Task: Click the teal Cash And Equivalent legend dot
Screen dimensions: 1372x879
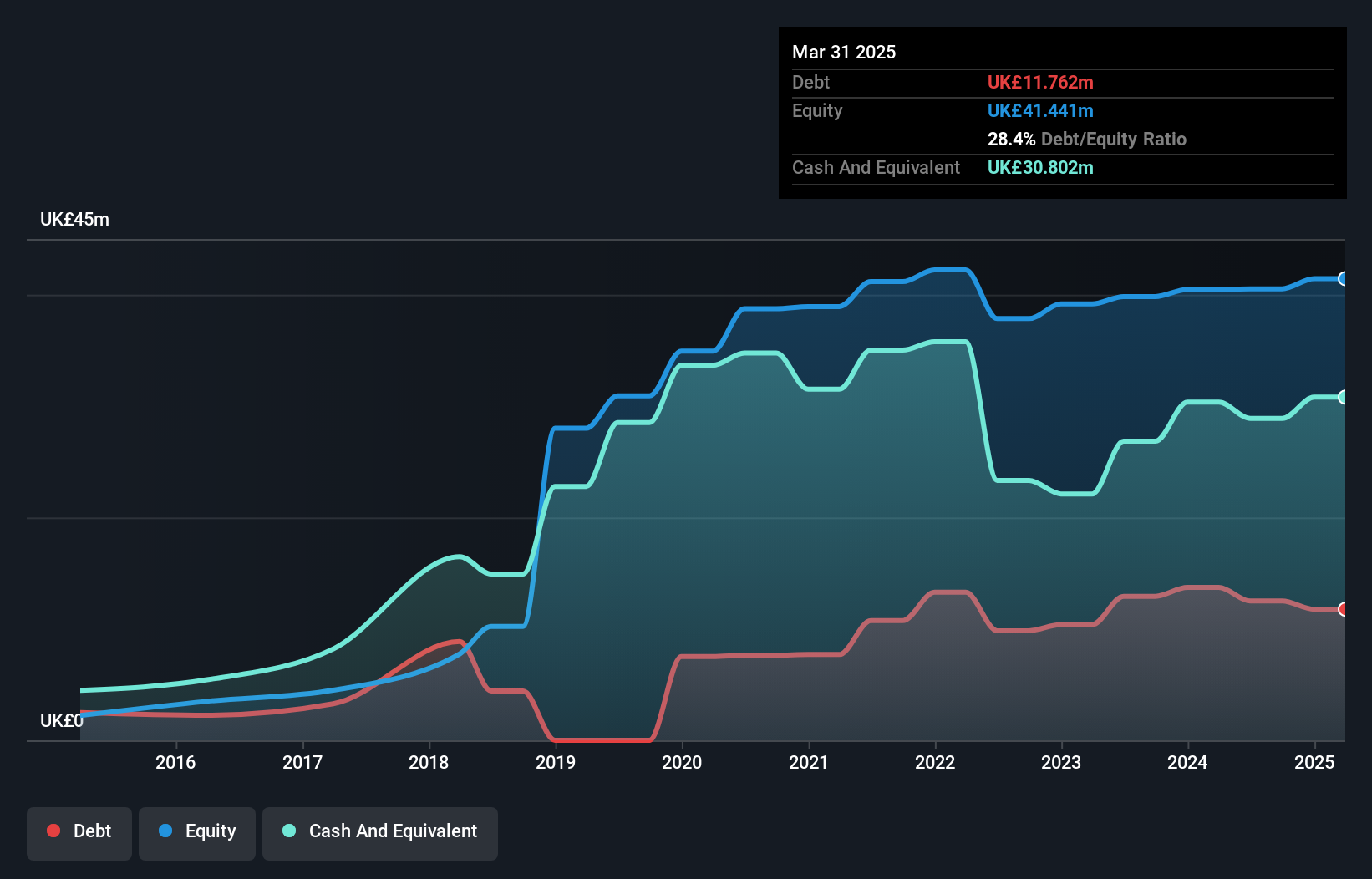Action: point(287,831)
